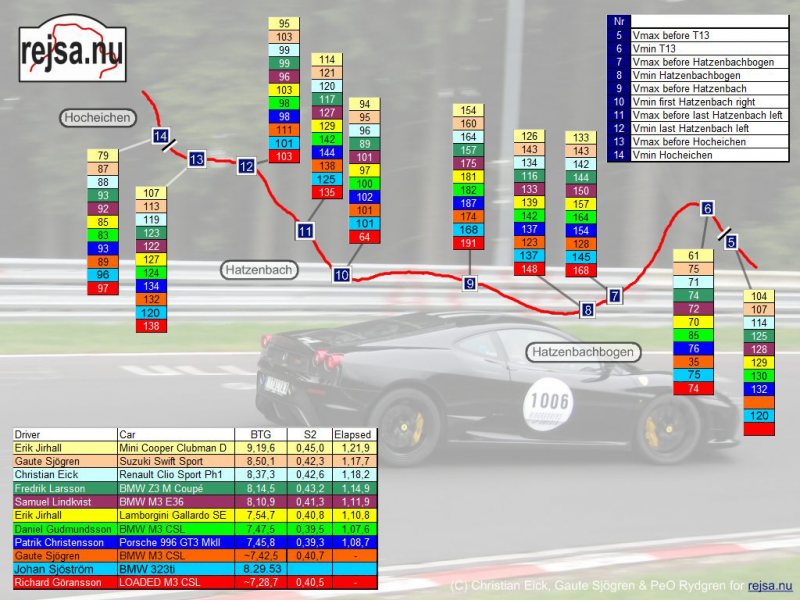Click orange speed value 35
The image size is (800, 600).
pos(693,362)
